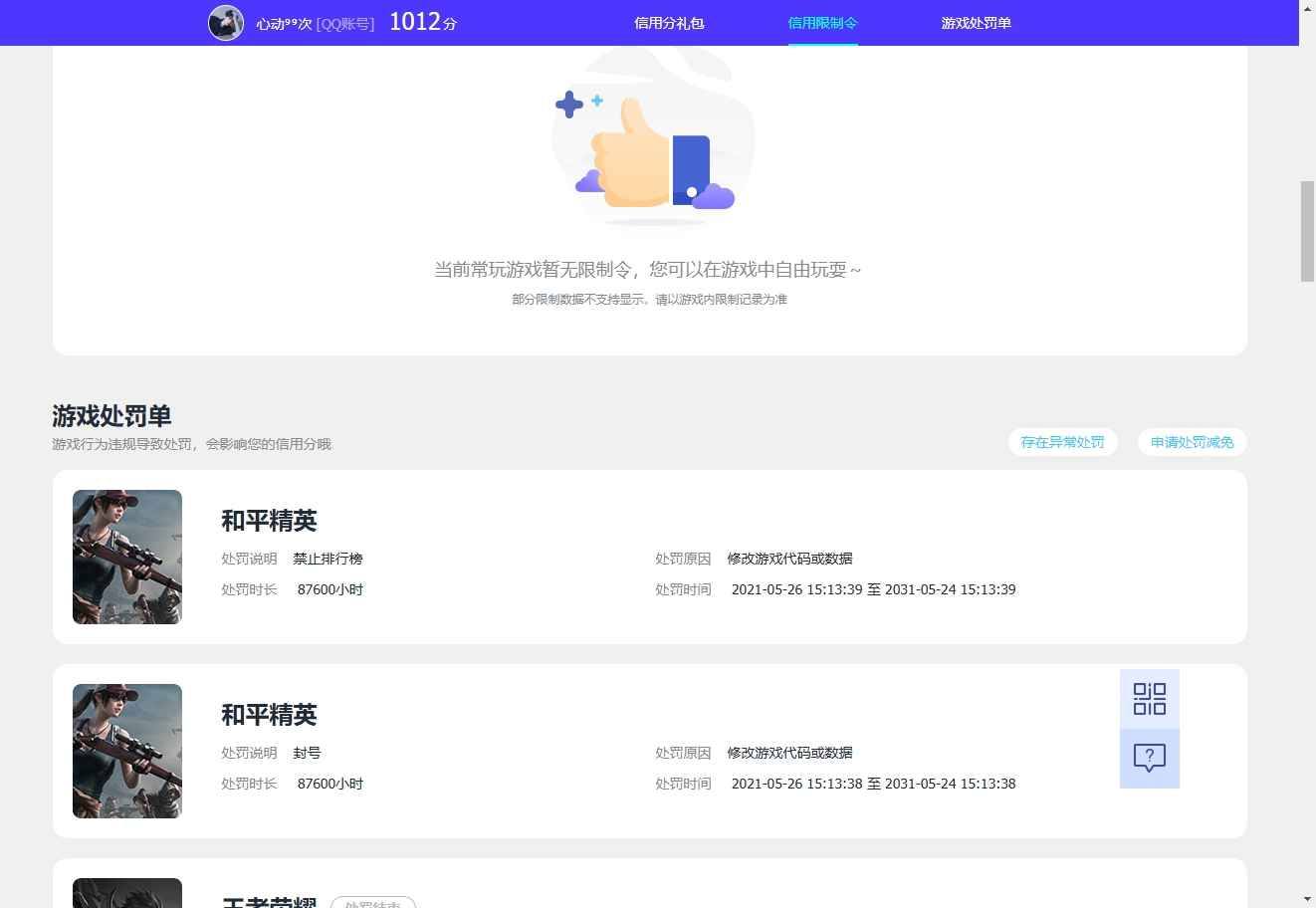Screen dimensions: 1316x908
Task: Open the QR code panel icon
Action: point(1149,698)
